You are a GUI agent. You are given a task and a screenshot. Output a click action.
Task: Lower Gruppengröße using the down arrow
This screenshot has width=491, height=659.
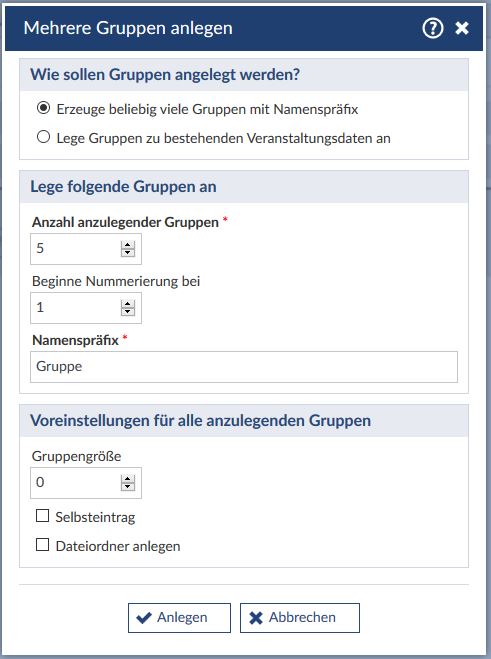coord(128,486)
